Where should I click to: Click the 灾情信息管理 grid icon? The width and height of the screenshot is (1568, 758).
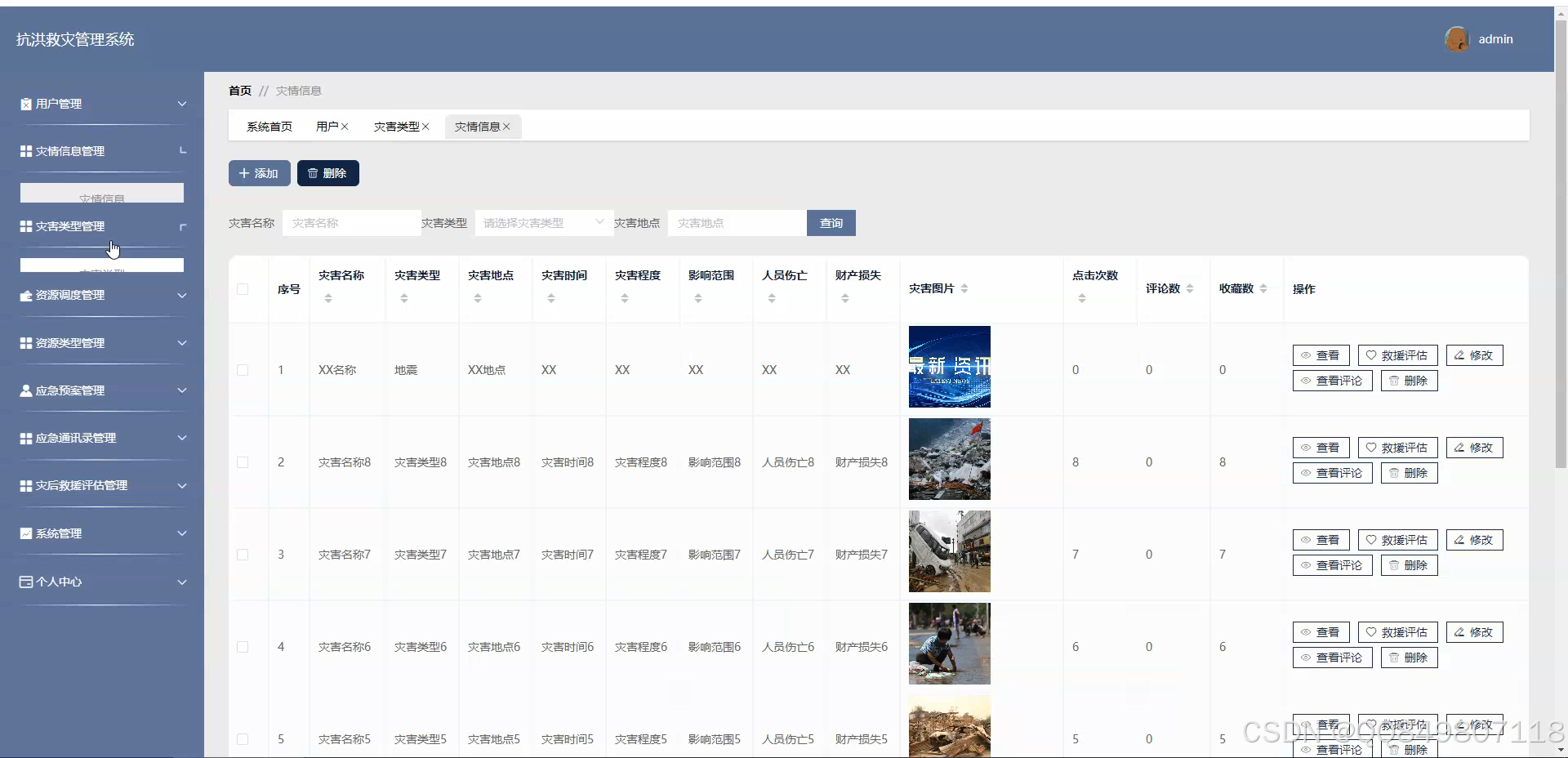26,151
